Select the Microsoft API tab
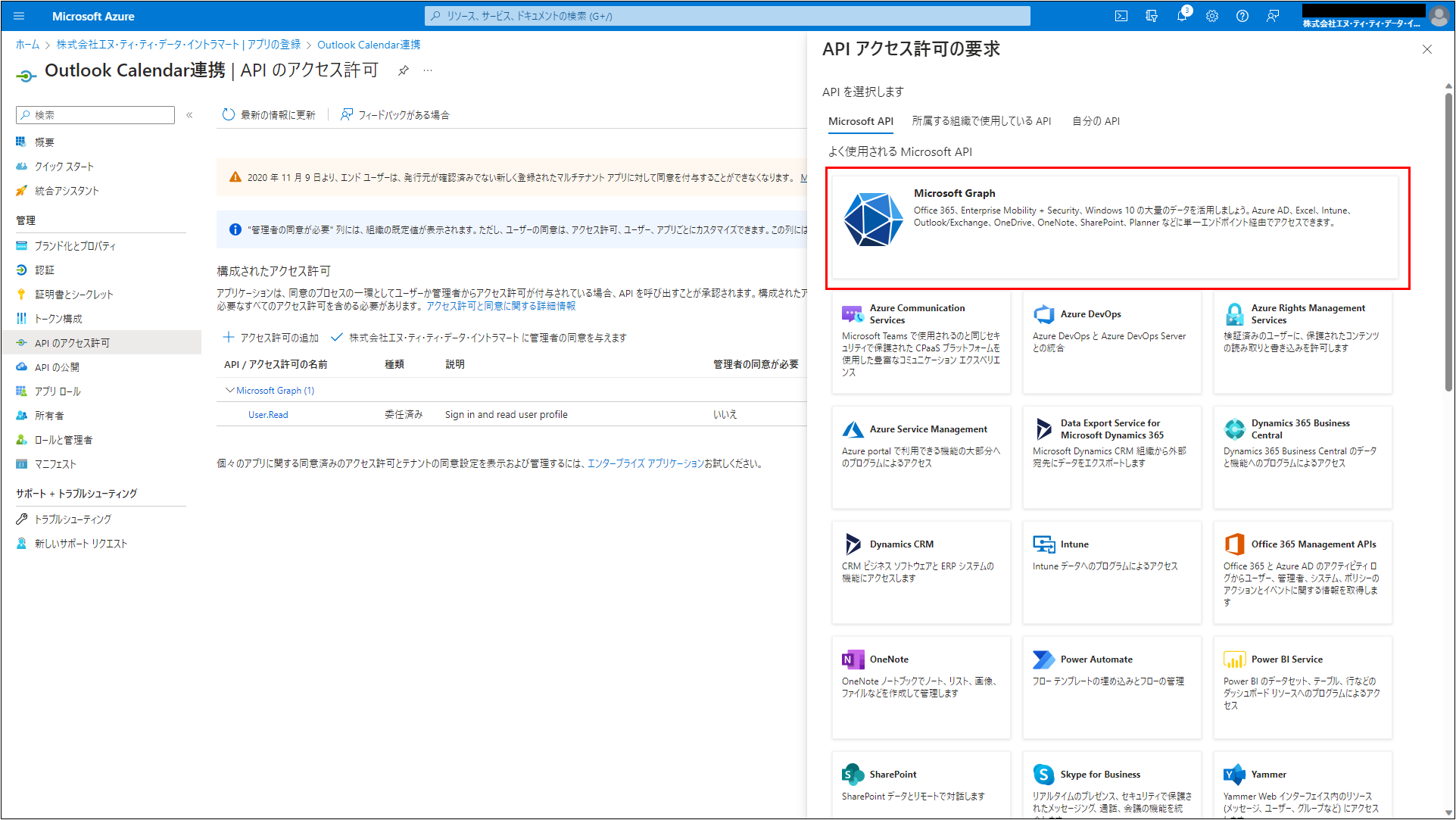The width and height of the screenshot is (1456, 820). 861,121
